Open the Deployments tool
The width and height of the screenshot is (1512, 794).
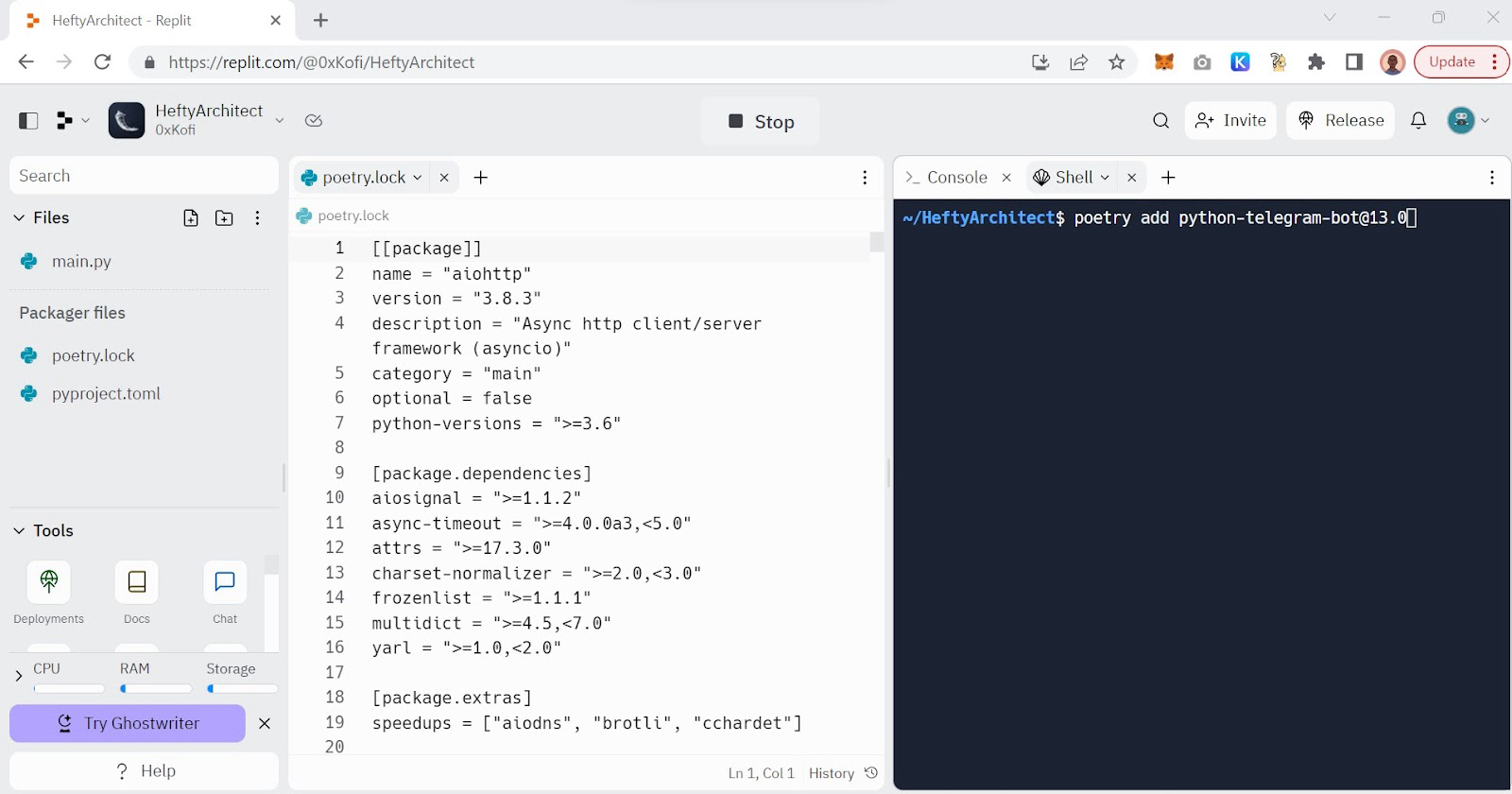pos(49,582)
